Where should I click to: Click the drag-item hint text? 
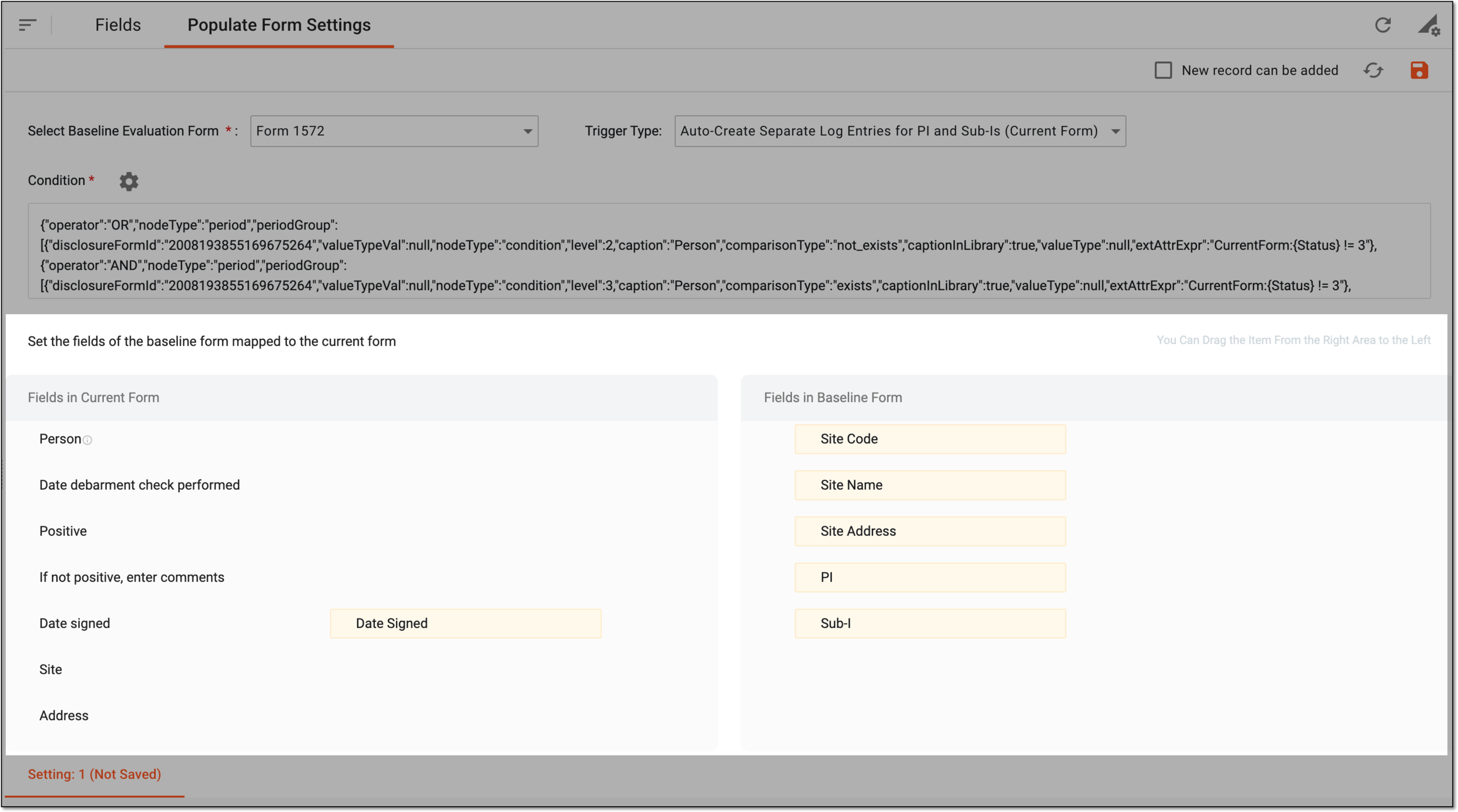[x=1294, y=340]
